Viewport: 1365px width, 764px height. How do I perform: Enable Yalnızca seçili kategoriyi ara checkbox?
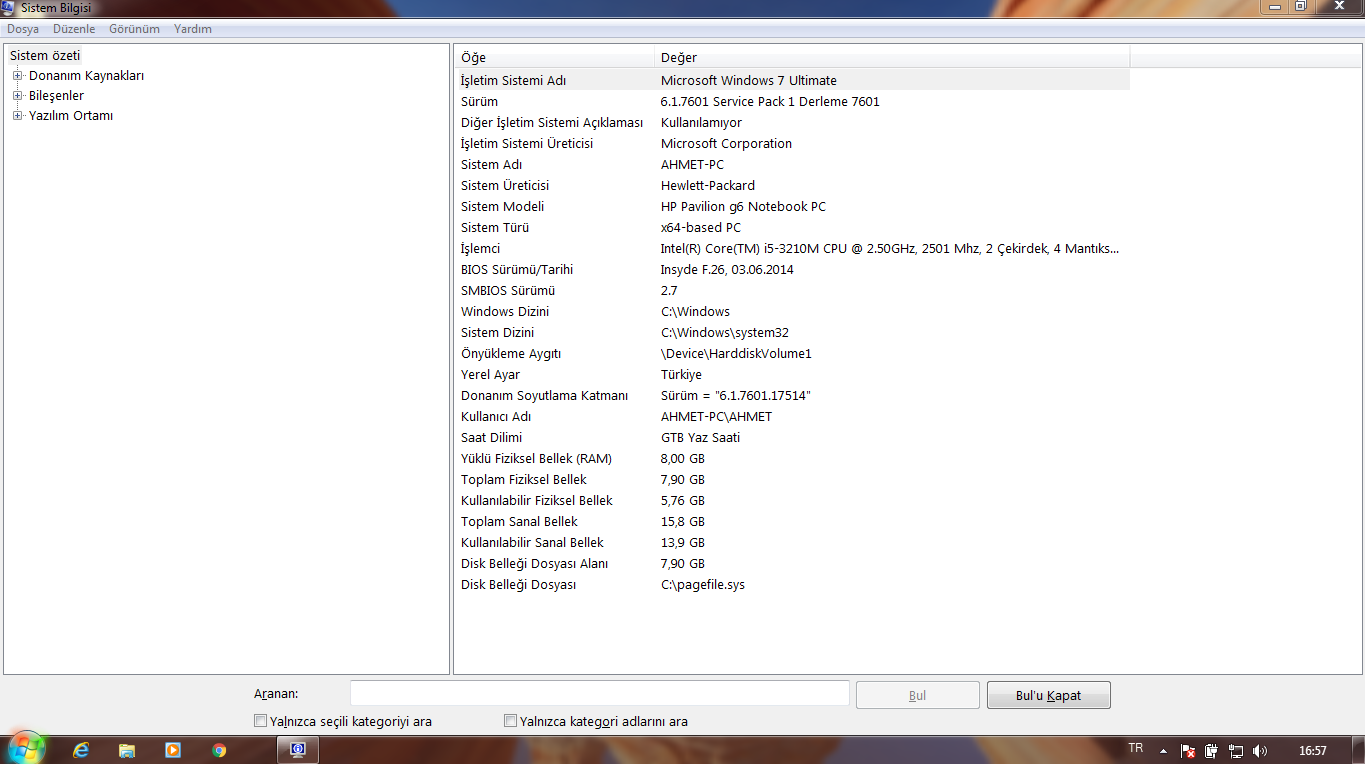[261, 721]
